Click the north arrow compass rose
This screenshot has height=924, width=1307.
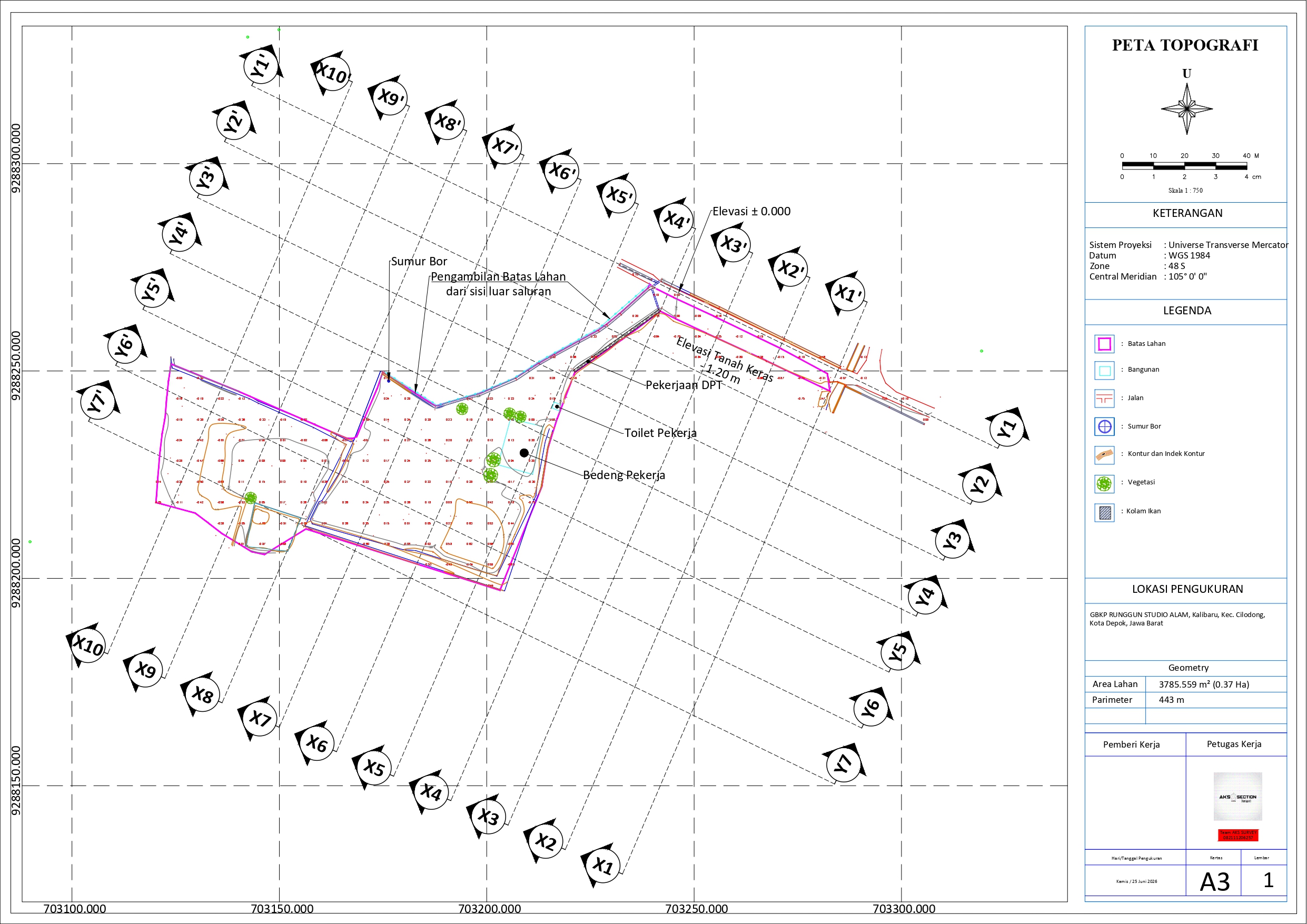(x=1186, y=109)
